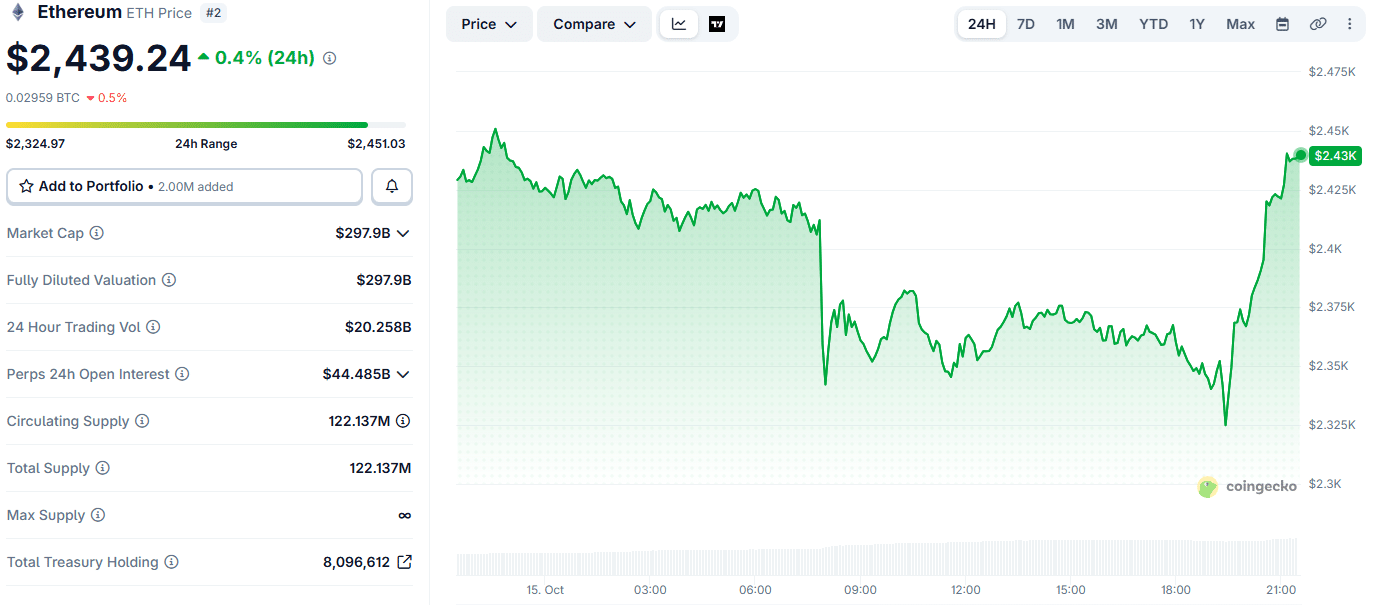1377x605 pixels.
Task: Click the $44.485B open interest value
Action: click(356, 374)
